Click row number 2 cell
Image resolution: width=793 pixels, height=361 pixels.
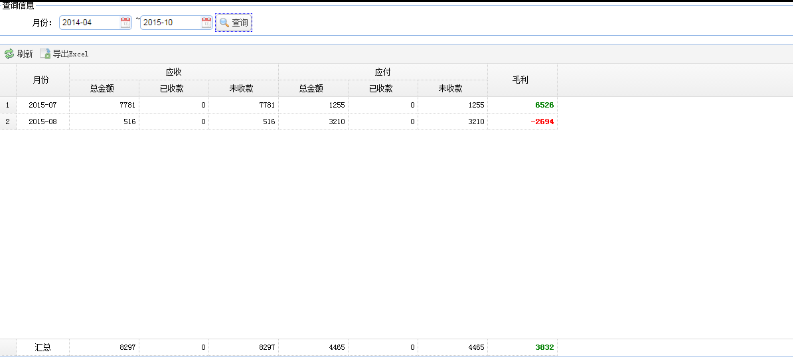[8, 121]
